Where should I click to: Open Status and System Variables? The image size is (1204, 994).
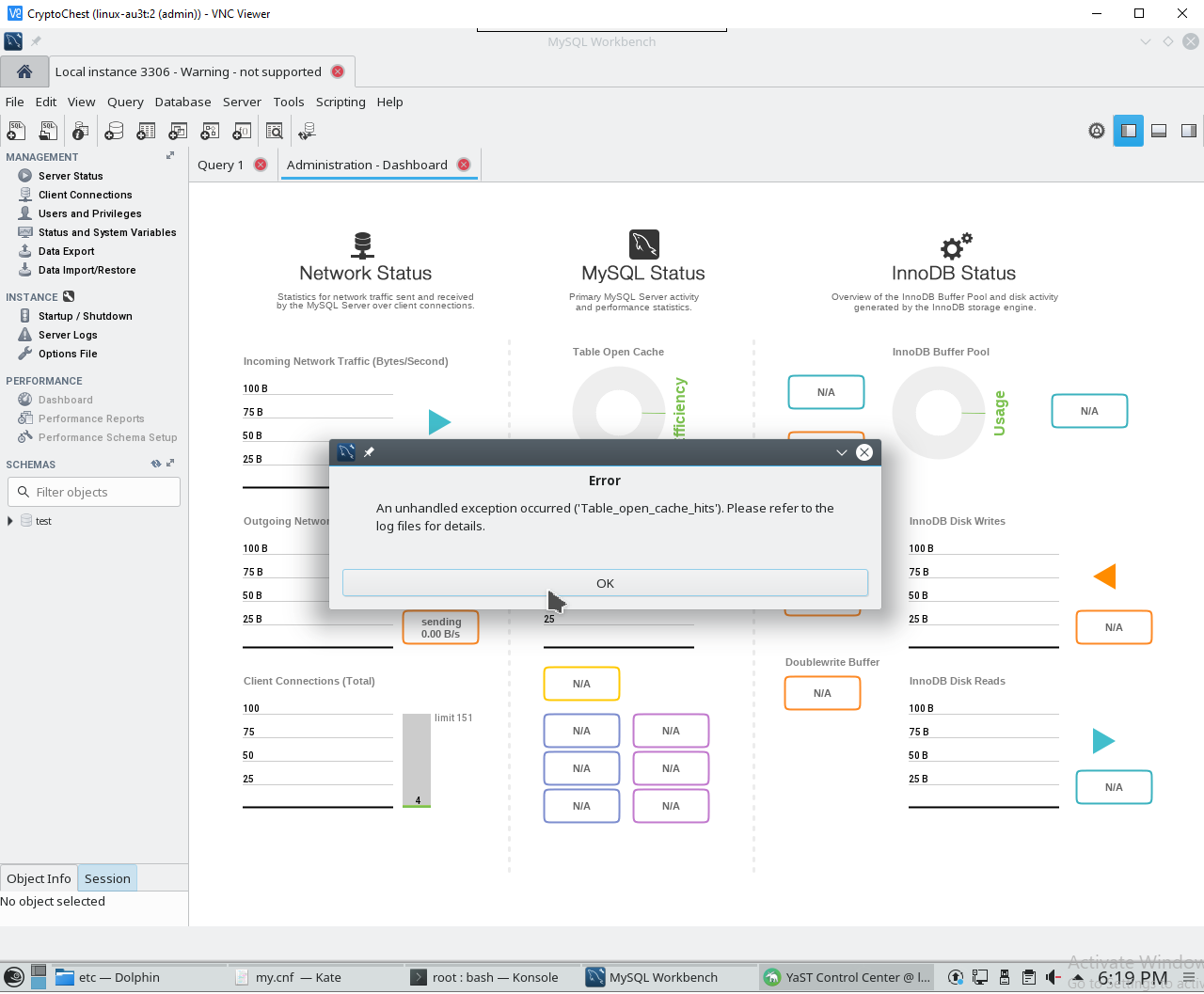[107, 232]
